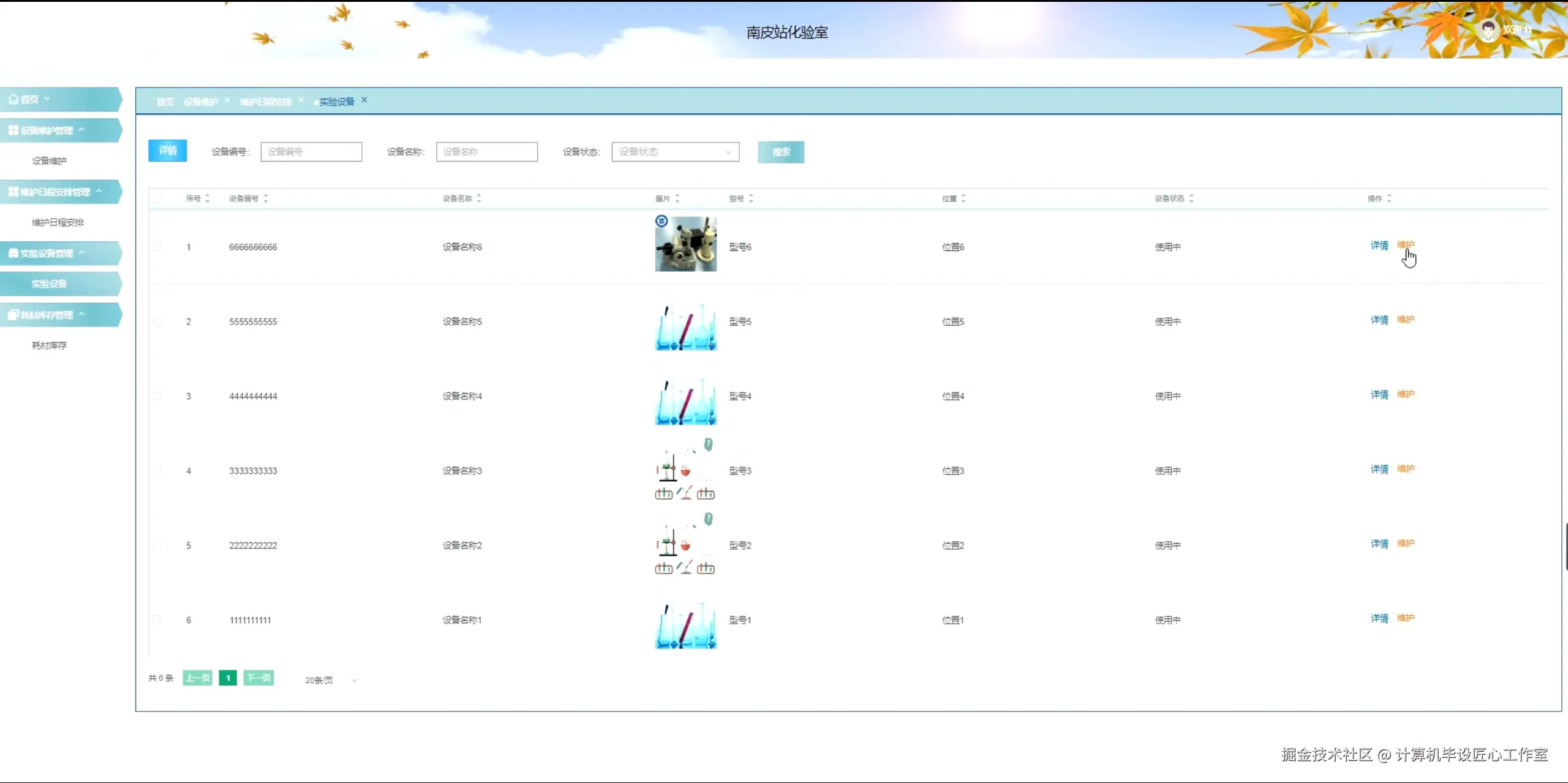
Task: Click sort arrows on 序号 column
Action: click(x=208, y=198)
